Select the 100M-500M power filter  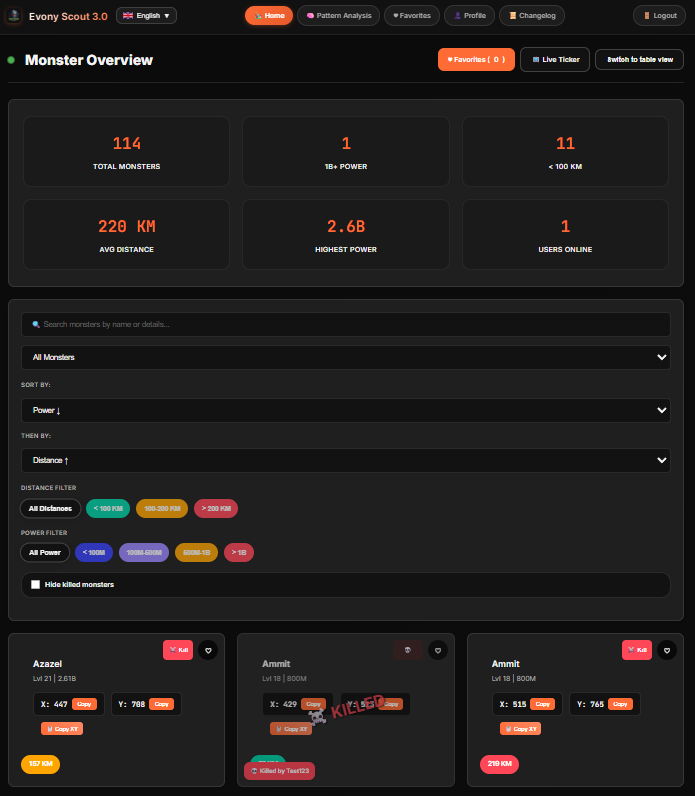[x=144, y=553]
